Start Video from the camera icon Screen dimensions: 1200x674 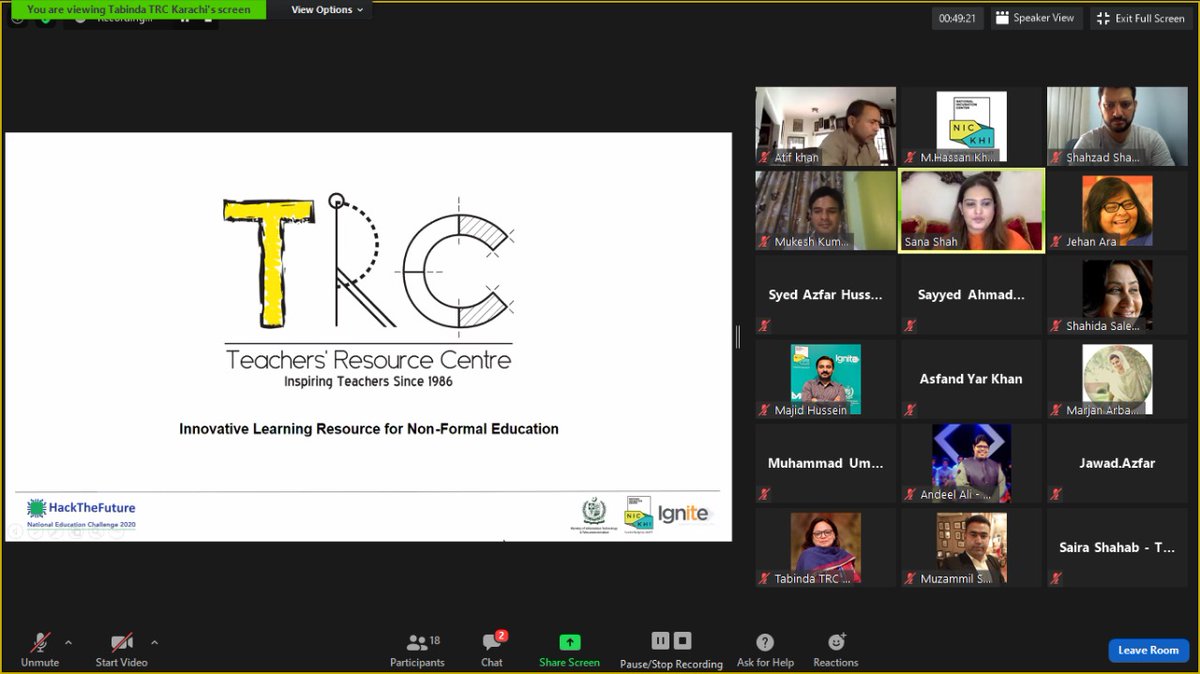(x=121, y=642)
